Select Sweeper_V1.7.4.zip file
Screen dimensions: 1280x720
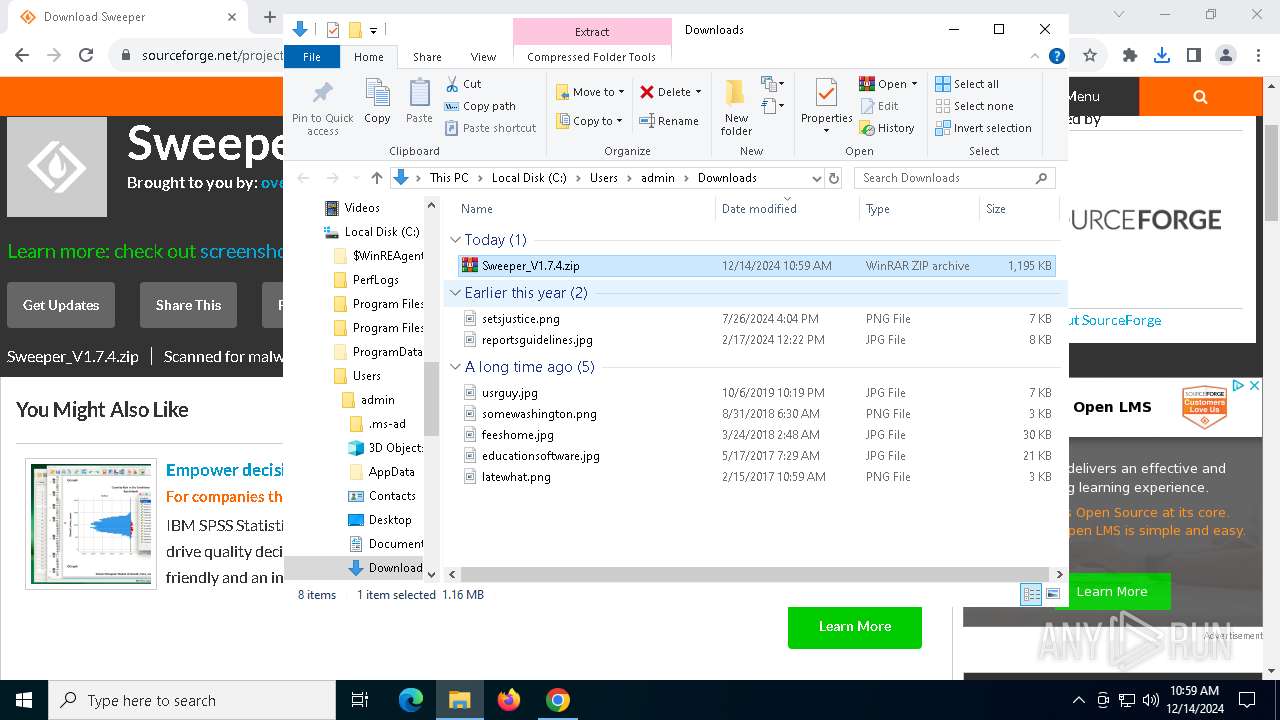pyautogui.click(x=756, y=266)
